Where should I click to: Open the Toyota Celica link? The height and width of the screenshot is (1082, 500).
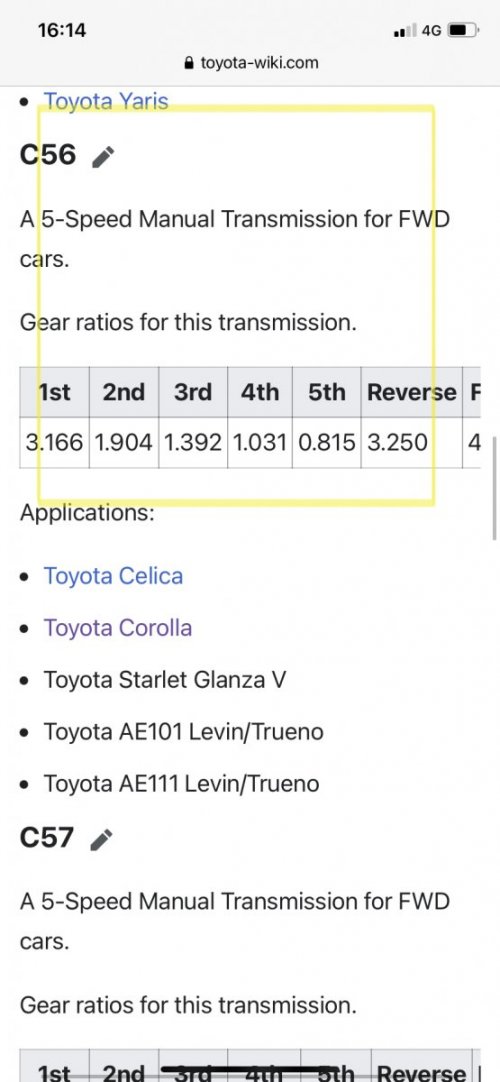113,576
